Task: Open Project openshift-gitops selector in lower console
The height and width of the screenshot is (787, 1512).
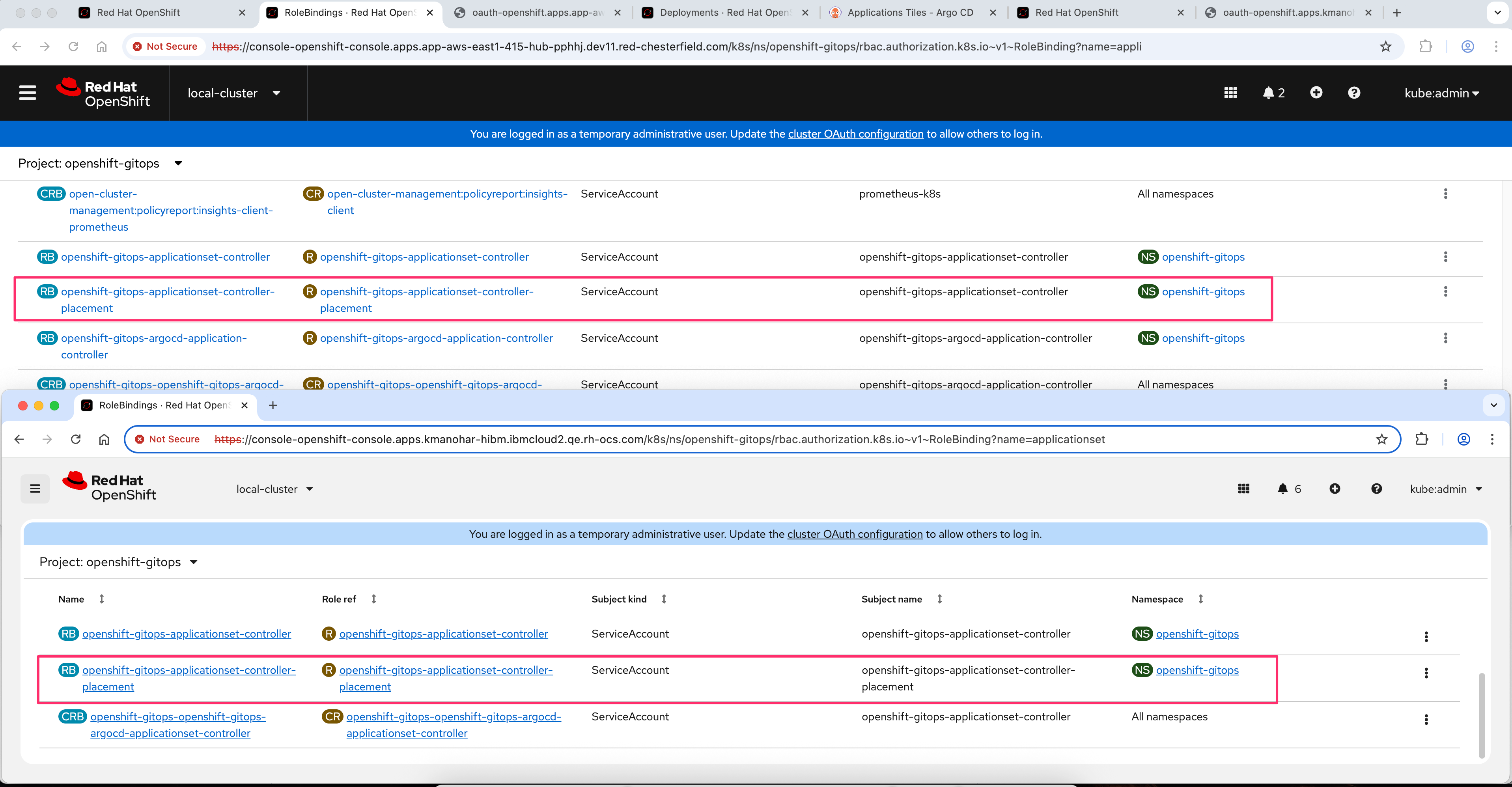Action: point(118,562)
